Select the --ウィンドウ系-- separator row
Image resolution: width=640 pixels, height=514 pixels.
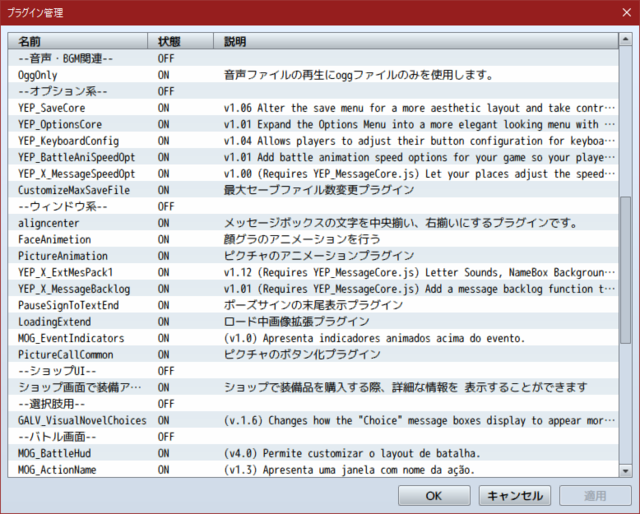[x=313, y=207]
